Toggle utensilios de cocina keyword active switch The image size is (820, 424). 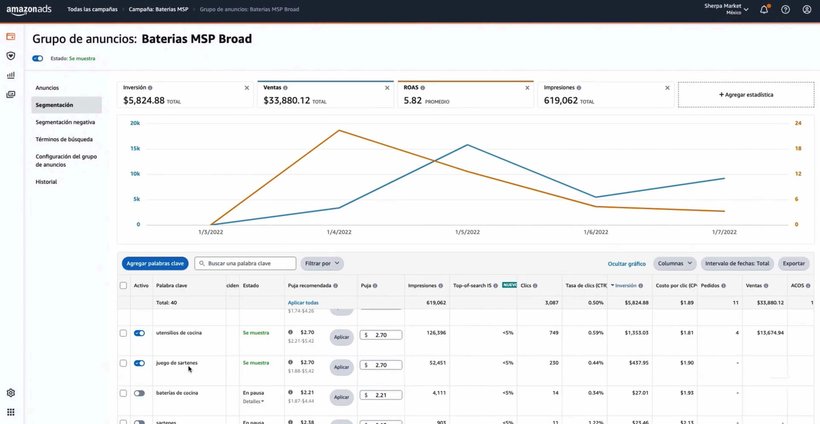(x=139, y=333)
